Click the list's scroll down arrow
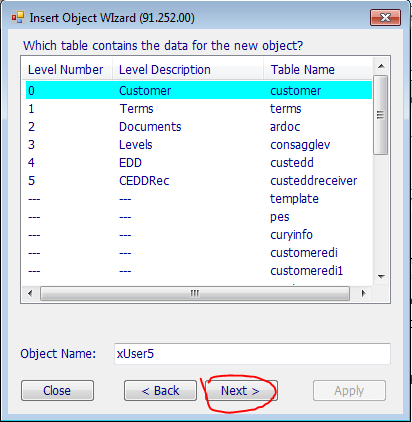This screenshot has width=412, height=422. tap(381, 276)
